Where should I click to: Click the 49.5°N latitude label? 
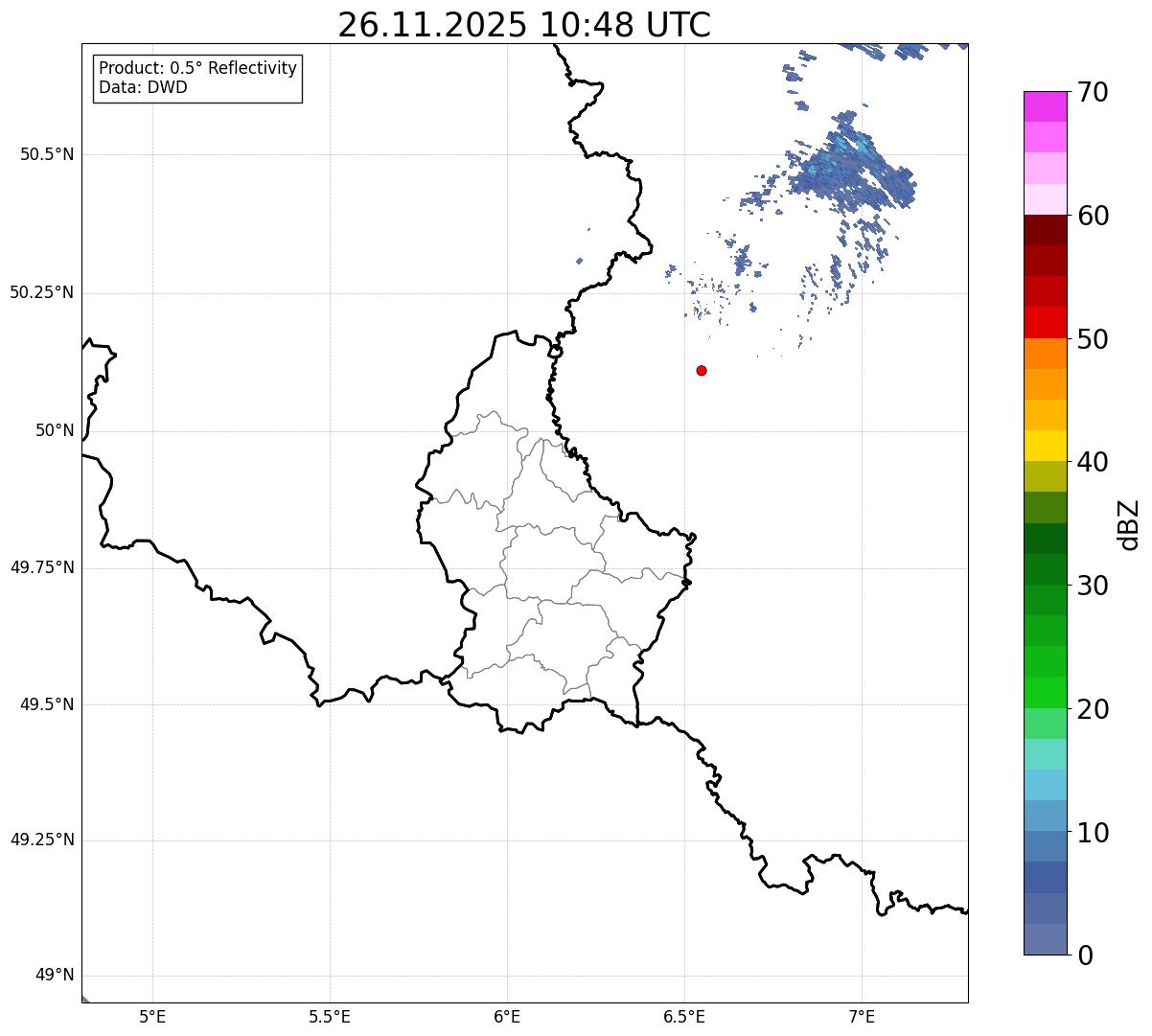(x=47, y=704)
